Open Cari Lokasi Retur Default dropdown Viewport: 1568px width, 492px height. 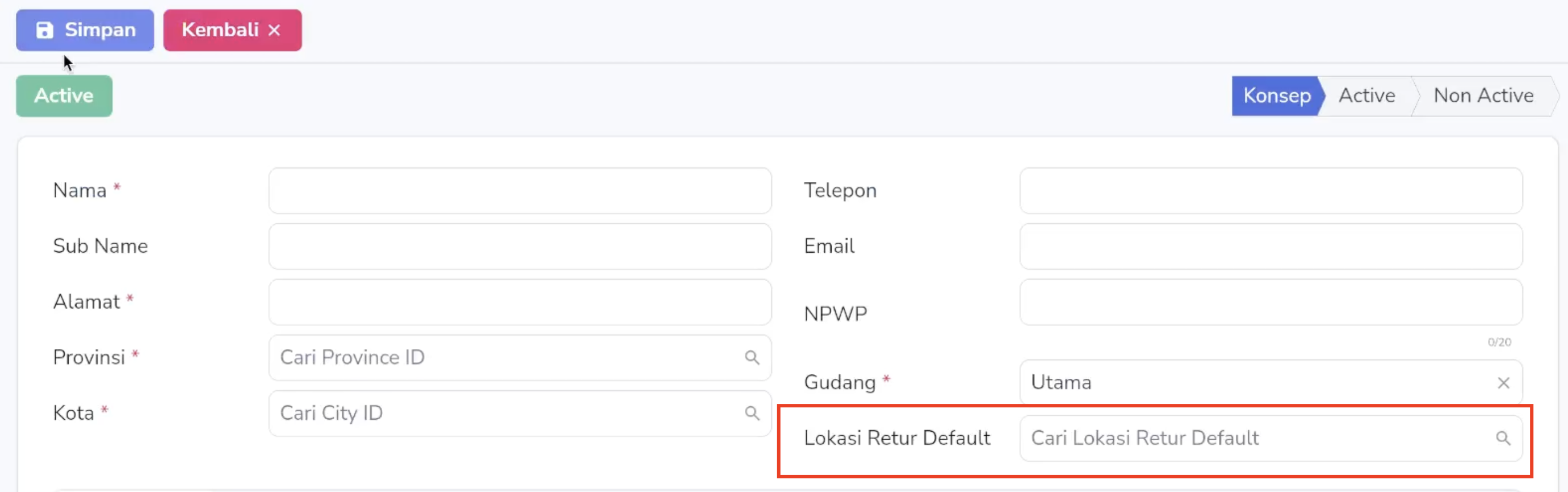tap(1271, 439)
